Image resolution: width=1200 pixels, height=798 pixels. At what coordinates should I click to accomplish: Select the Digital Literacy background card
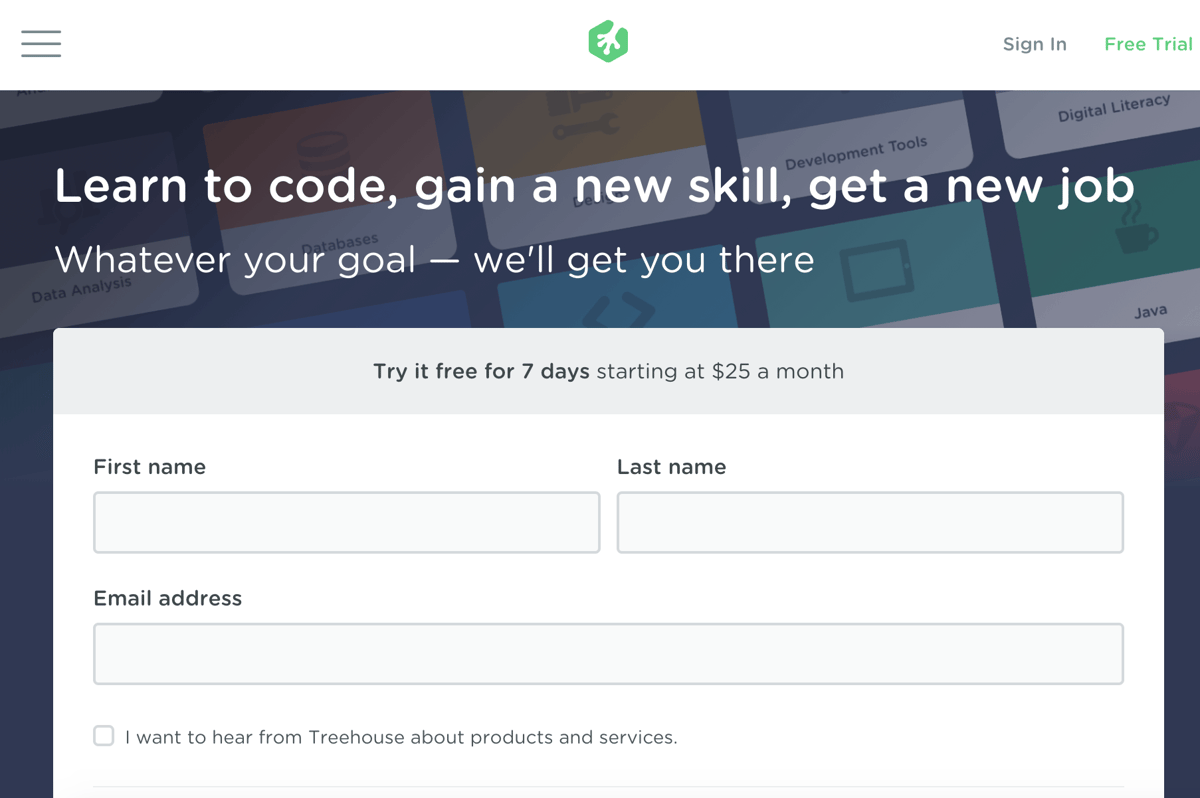(1100, 118)
